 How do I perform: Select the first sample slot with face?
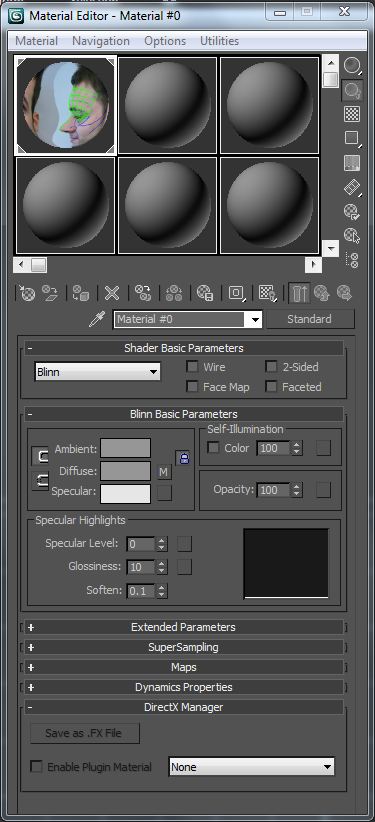coord(66,105)
